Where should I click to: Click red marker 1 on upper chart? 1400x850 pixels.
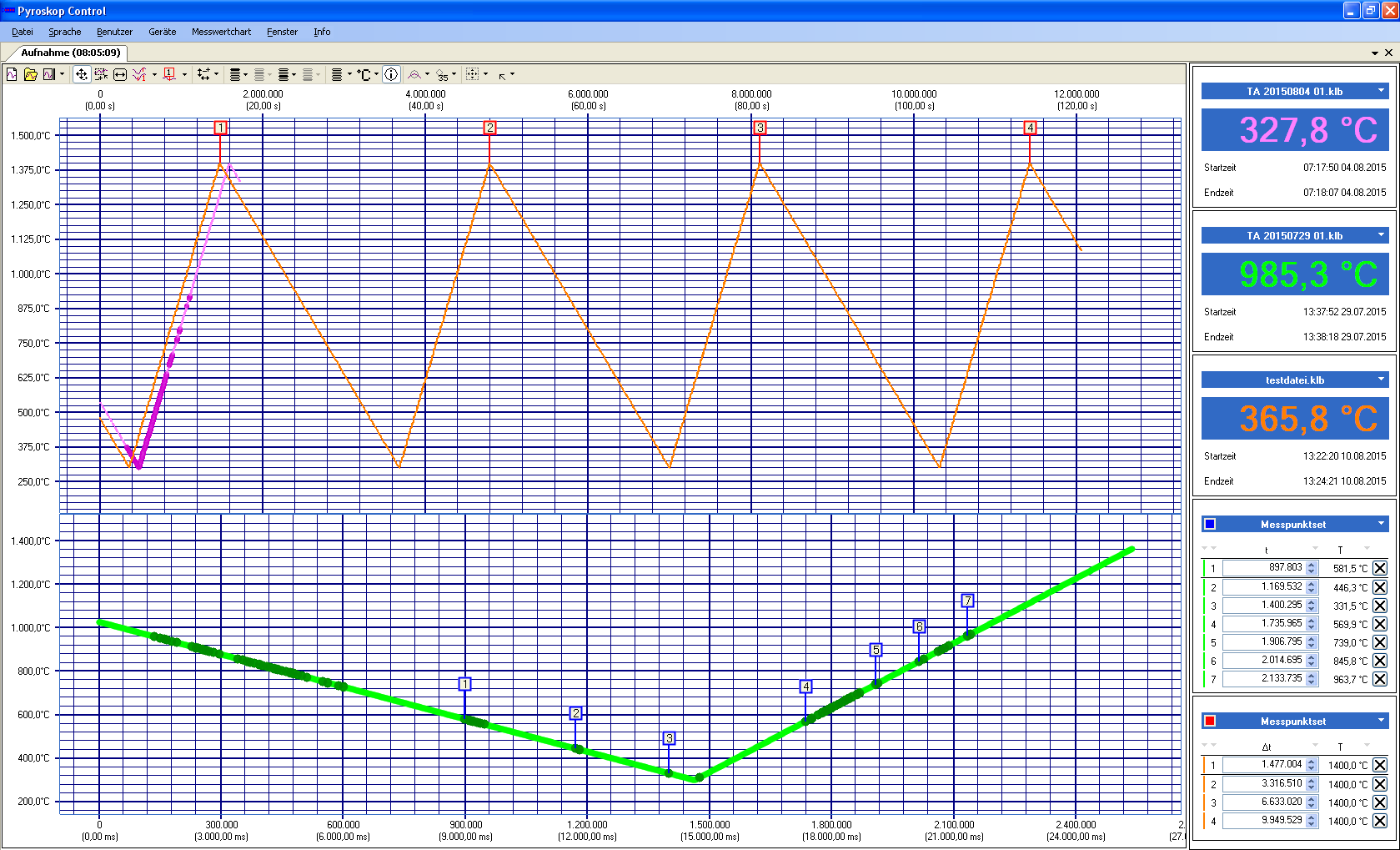[x=220, y=128]
